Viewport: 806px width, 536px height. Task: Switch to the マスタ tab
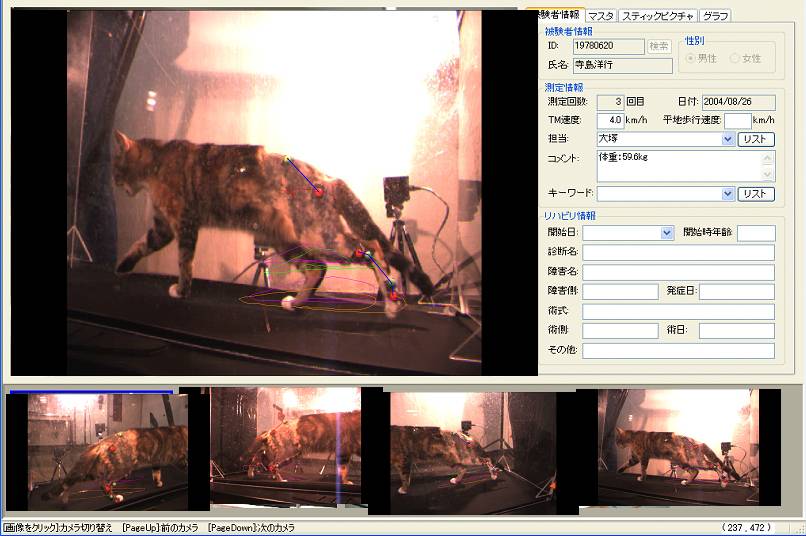(600, 16)
